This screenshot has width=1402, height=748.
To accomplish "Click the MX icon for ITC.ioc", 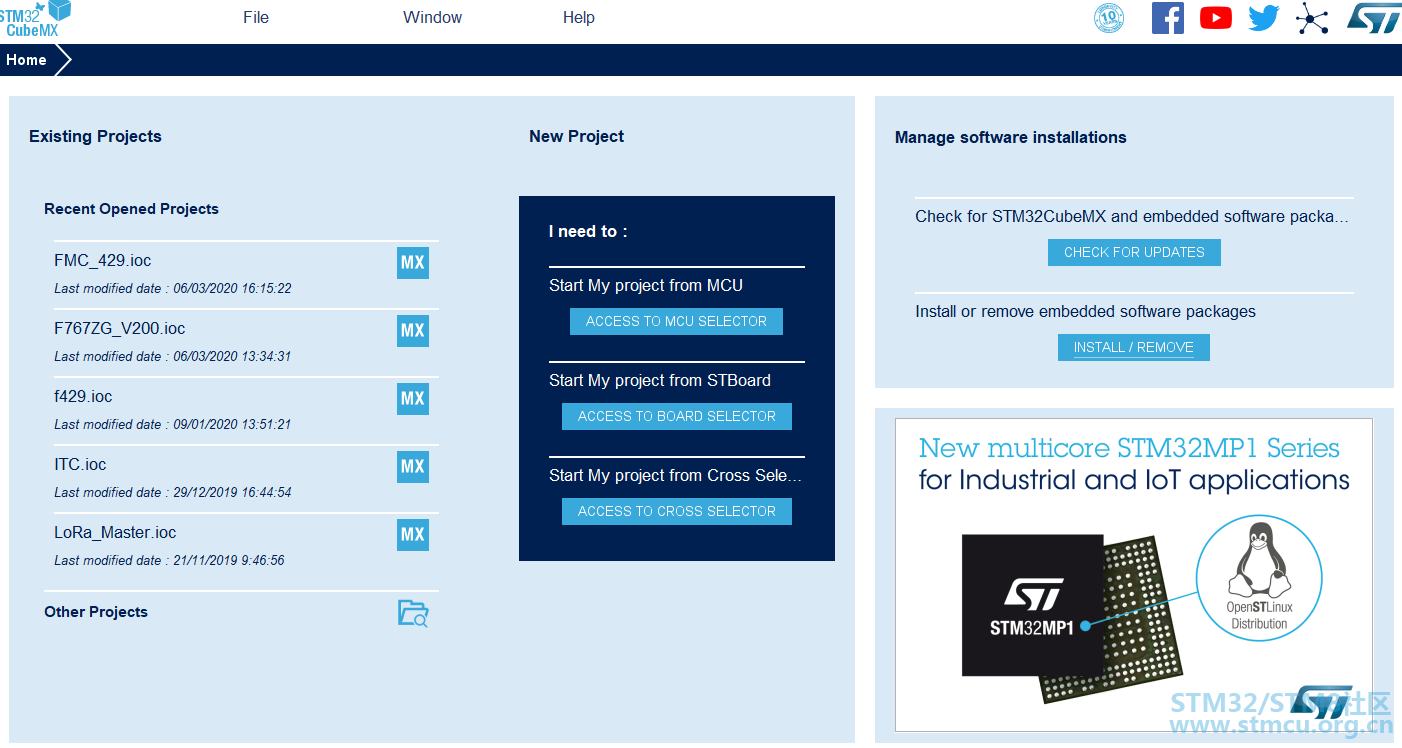I will pyautogui.click(x=413, y=467).
